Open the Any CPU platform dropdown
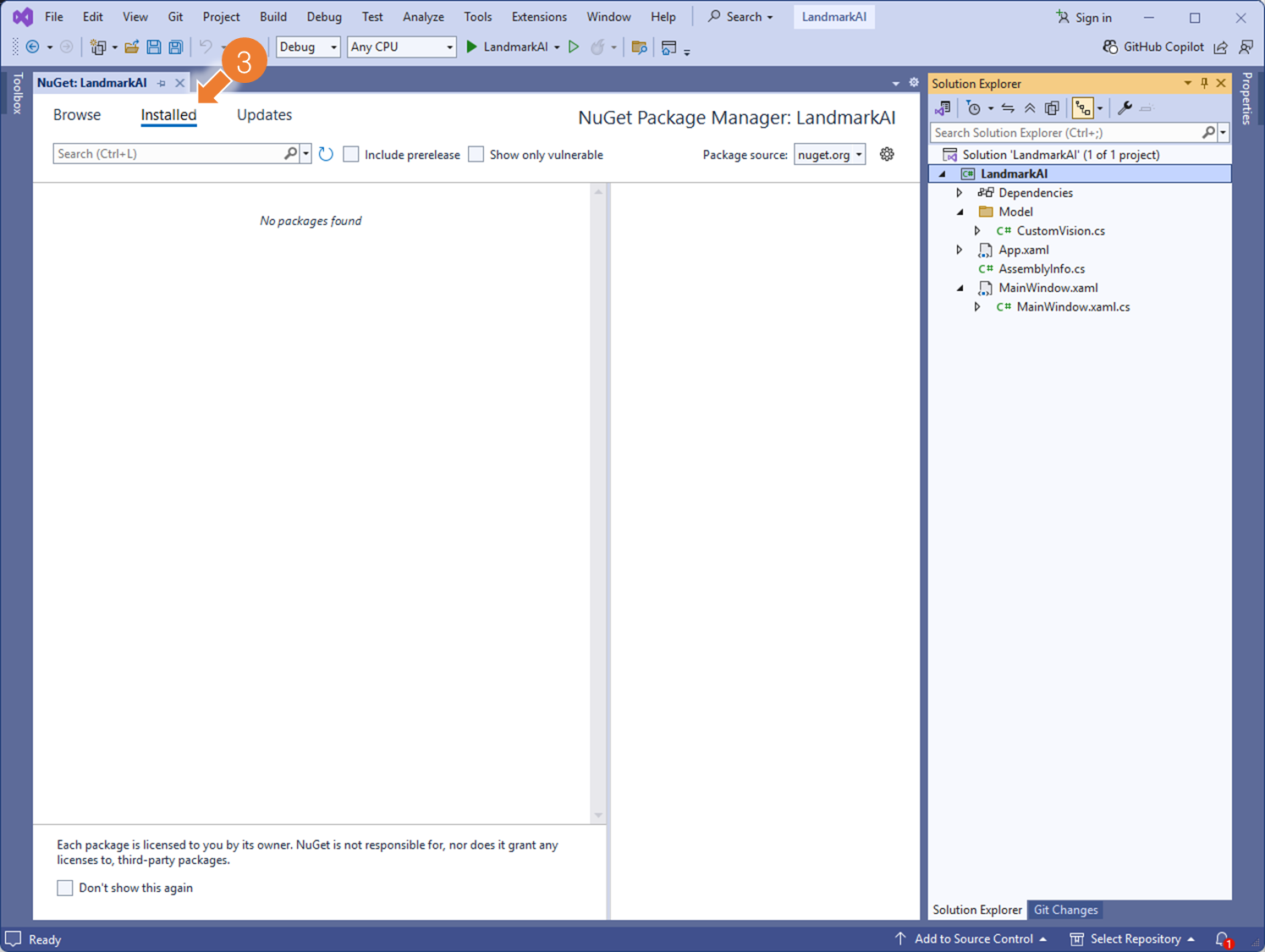Viewport: 1265px width, 952px height. [x=401, y=47]
